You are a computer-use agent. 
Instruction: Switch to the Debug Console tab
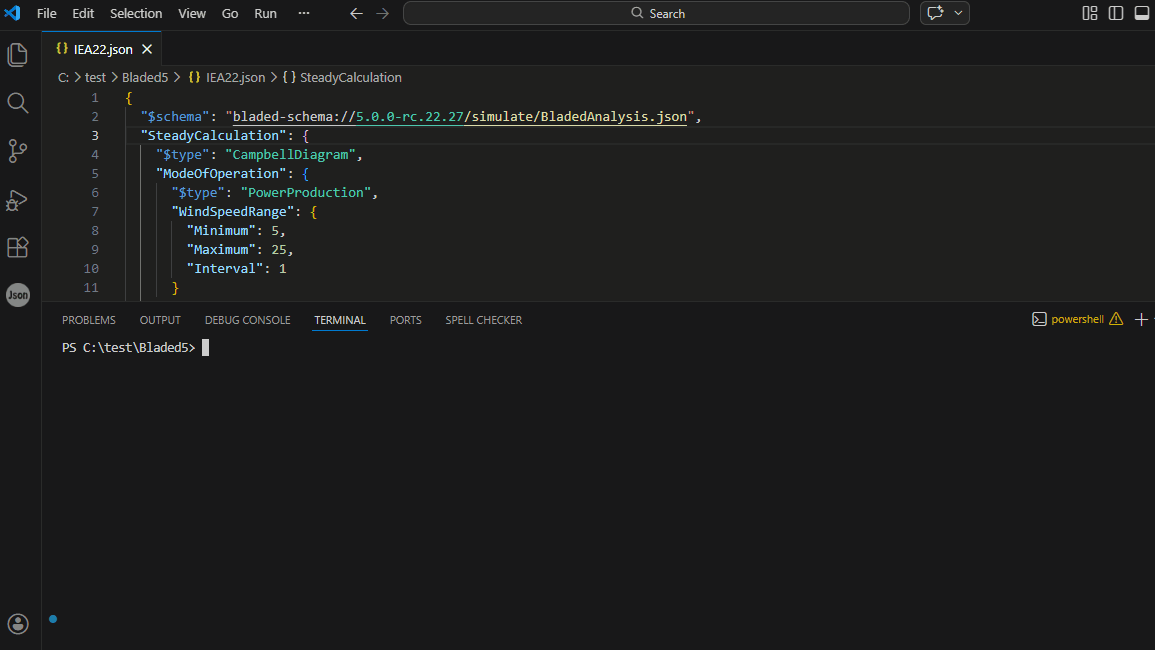[x=247, y=320]
